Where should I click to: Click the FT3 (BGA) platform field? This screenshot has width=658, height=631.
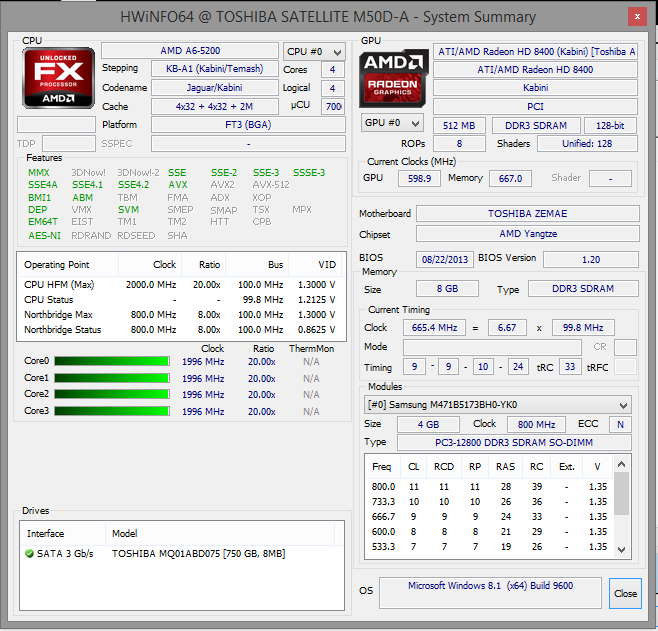248,125
